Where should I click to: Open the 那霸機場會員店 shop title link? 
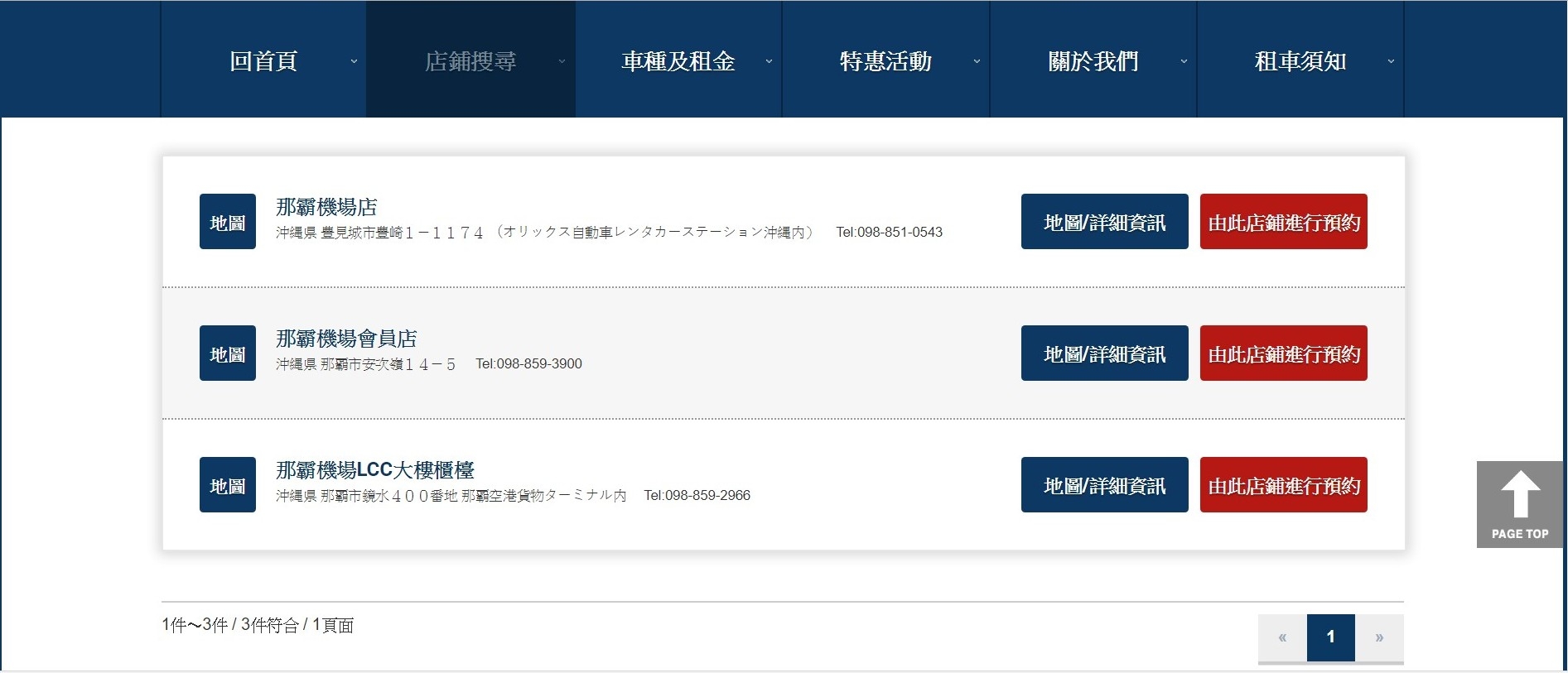346,339
